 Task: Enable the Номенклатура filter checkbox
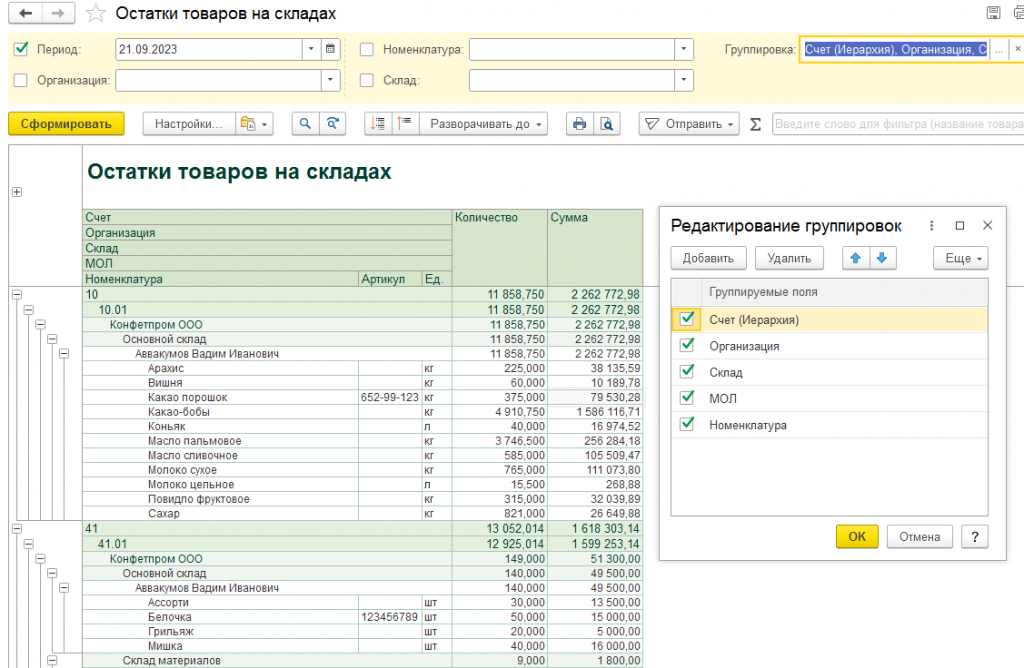pos(367,49)
